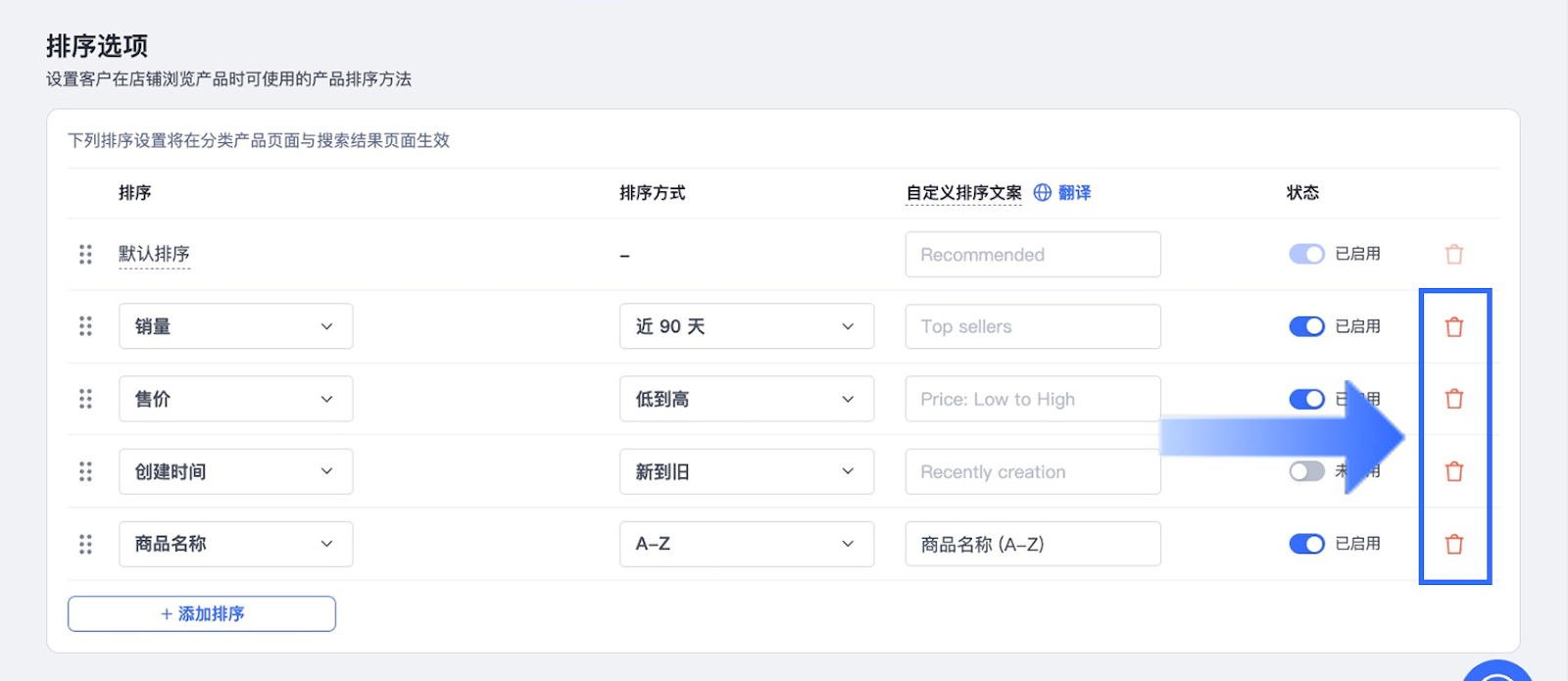Click the 添加排序 button

click(x=202, y=613)
